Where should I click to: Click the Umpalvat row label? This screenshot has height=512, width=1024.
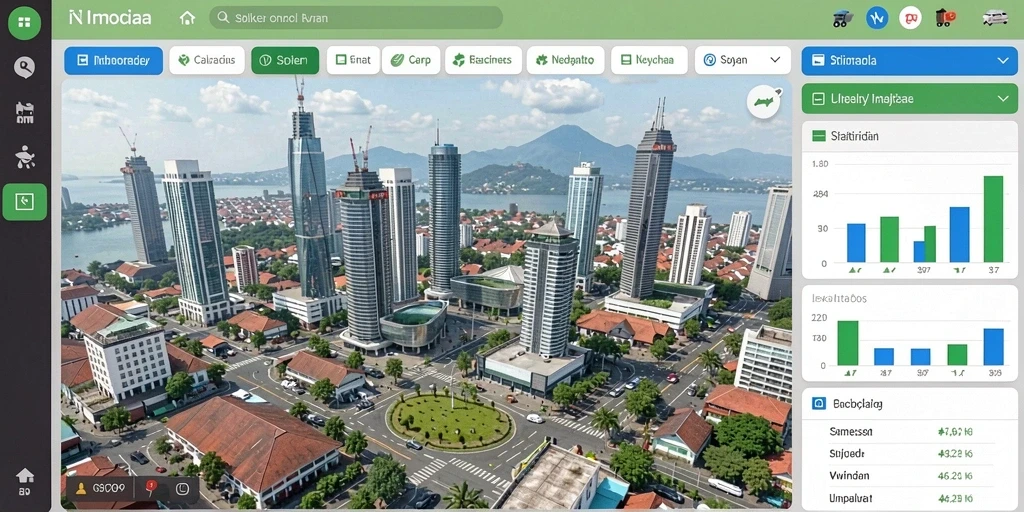point(851,498)
